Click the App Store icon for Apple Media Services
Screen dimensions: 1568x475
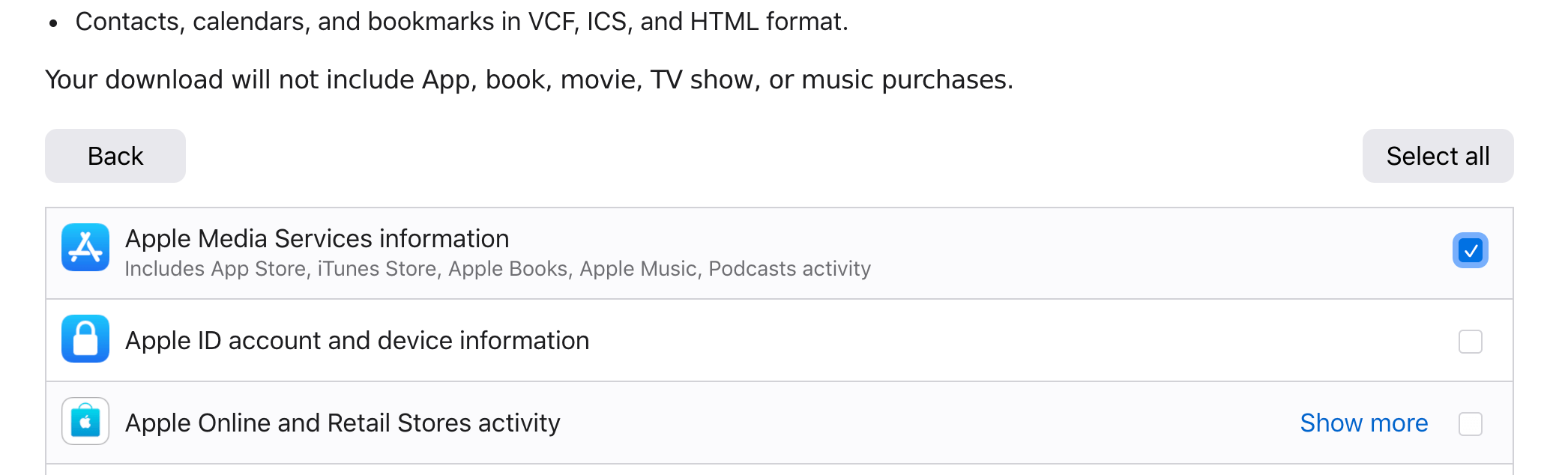point(85,247)
